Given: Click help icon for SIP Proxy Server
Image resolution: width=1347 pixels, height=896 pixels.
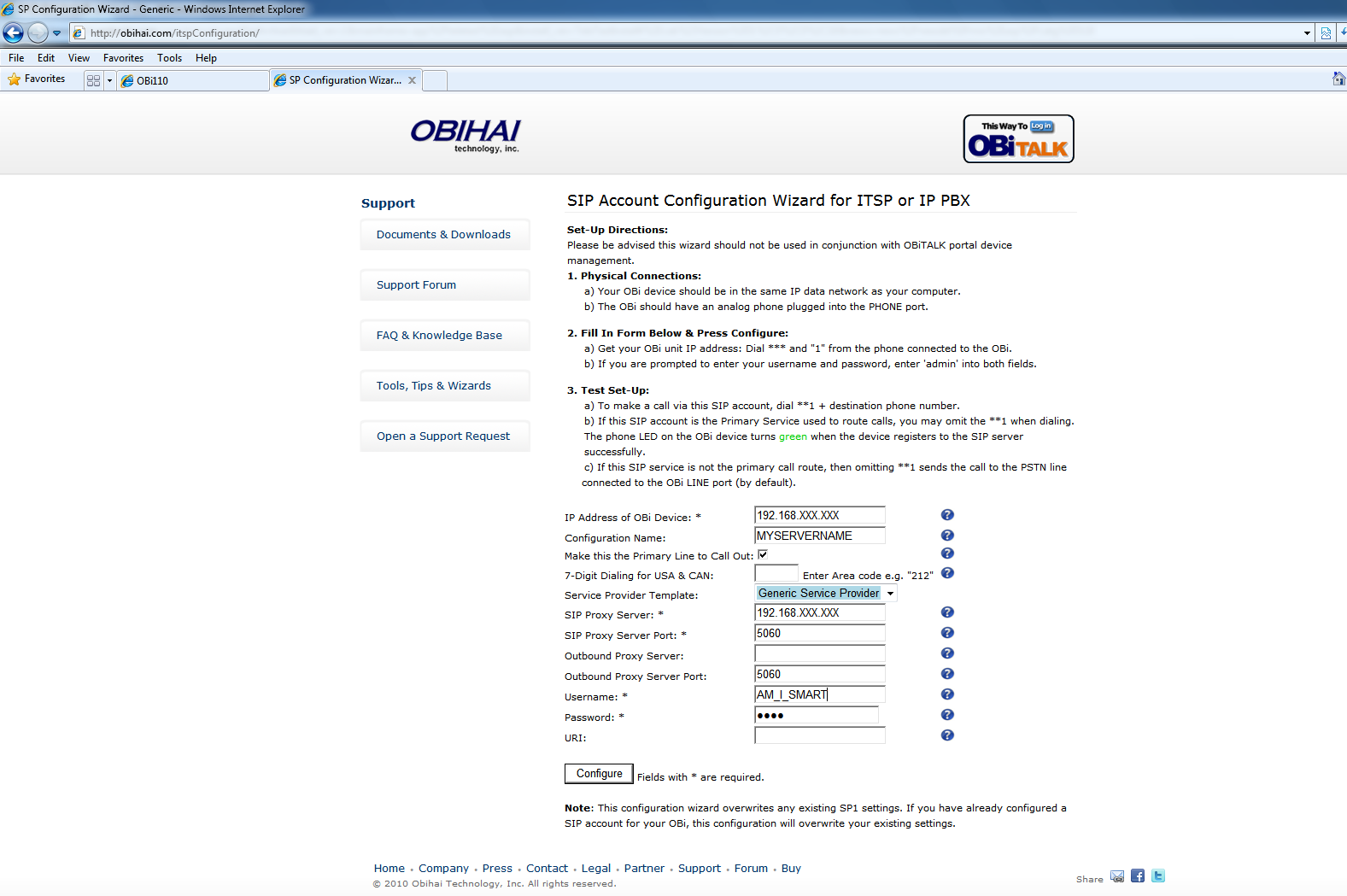Looking at the screenshot, I should point(947,612).
